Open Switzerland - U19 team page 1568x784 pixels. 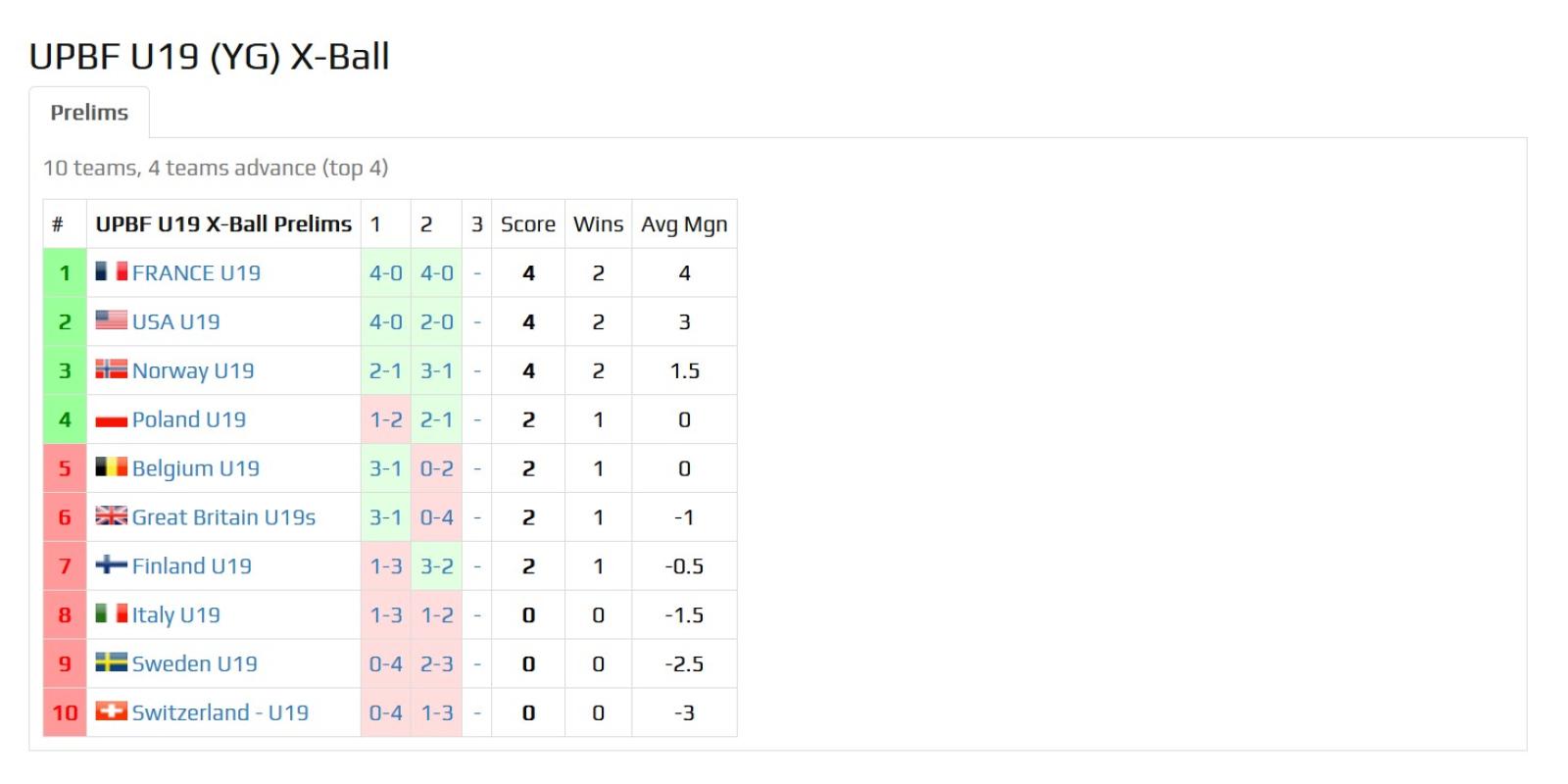tap(220, 712)
